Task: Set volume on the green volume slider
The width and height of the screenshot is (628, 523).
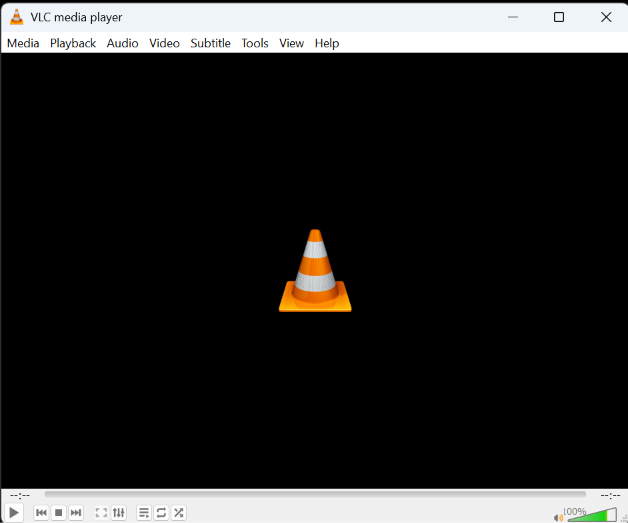Action: pyautogui.click(x=592, y=515)
